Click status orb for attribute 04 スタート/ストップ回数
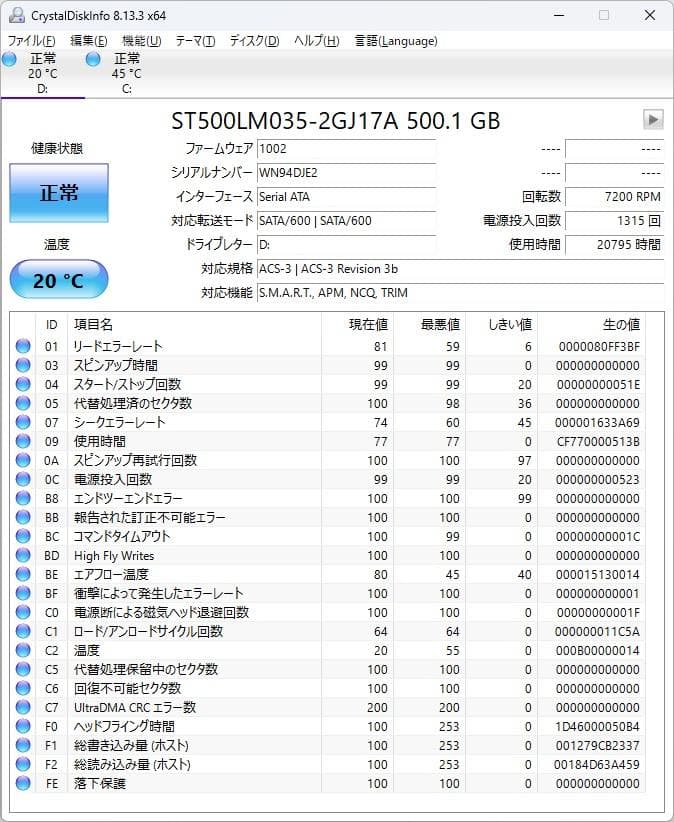The width and height of the screenshot is (674, 822). 23,384
